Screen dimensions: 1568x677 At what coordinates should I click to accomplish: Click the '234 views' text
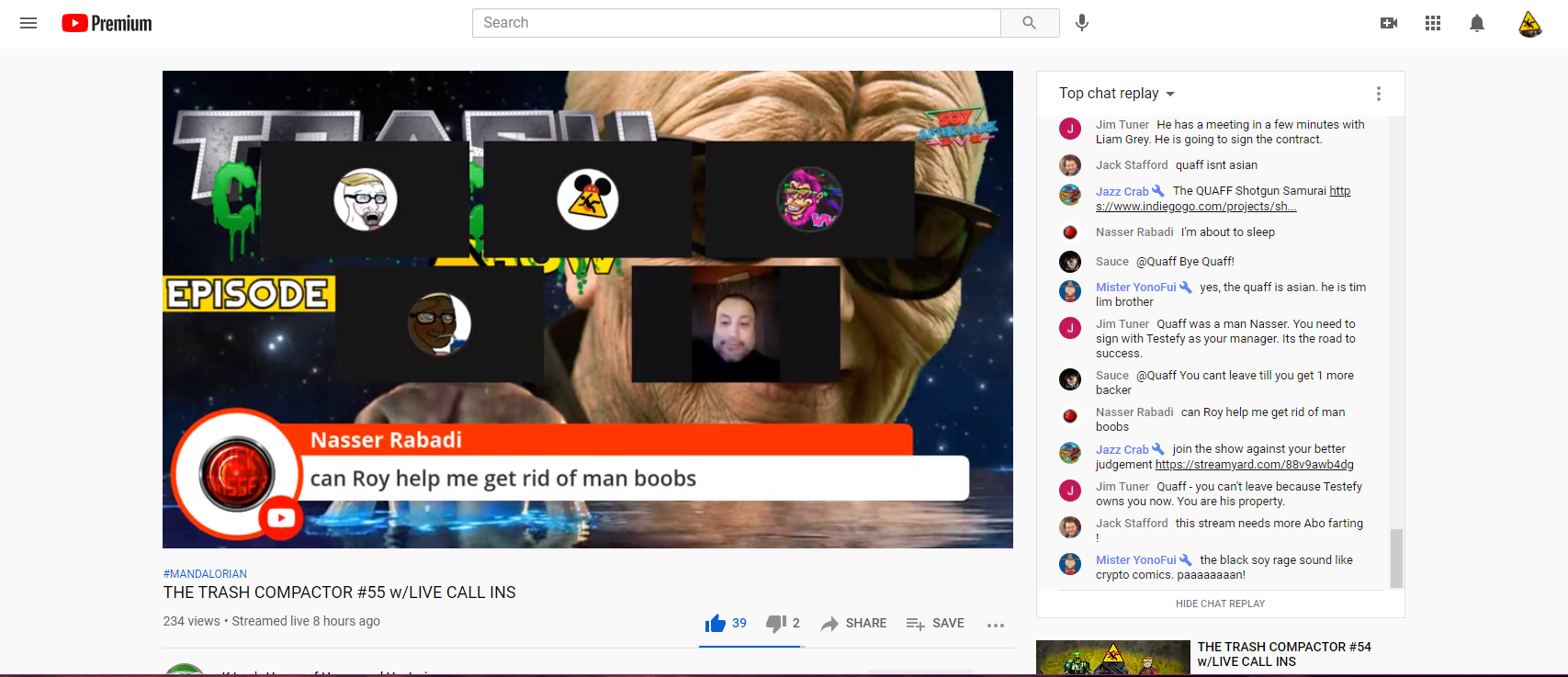tap(192, 621)
